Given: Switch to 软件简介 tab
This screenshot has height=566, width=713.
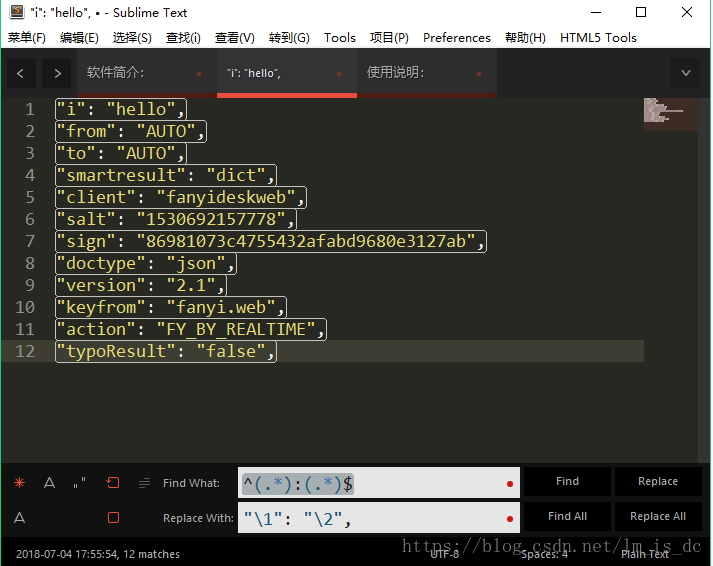Looking at the screenshot, I should click(x=146, y=73).
